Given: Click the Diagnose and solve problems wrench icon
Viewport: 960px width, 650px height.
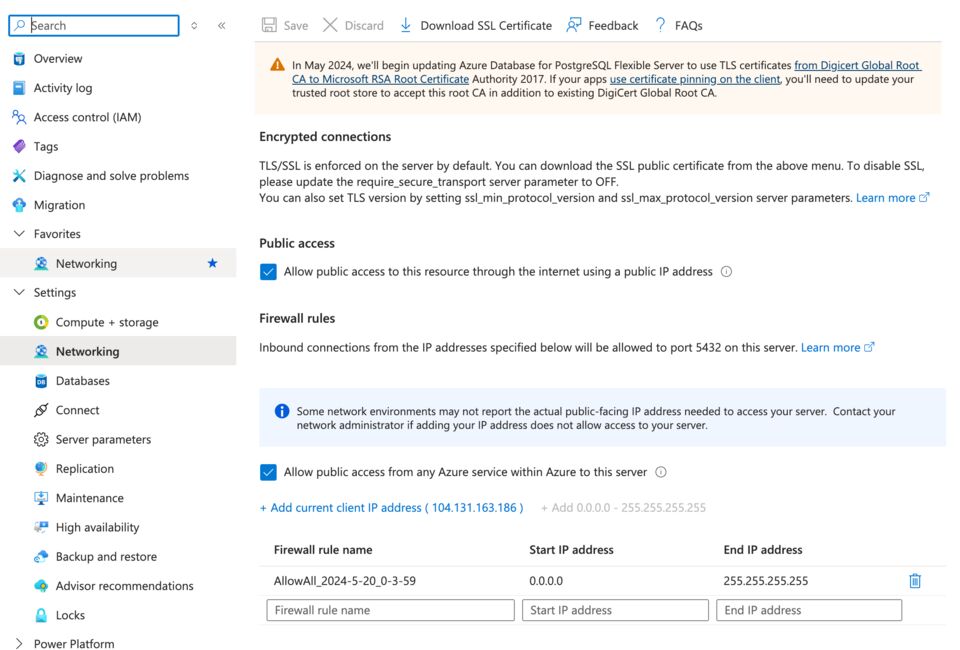Looking at the screenshot, I should [x=19, y=176].
